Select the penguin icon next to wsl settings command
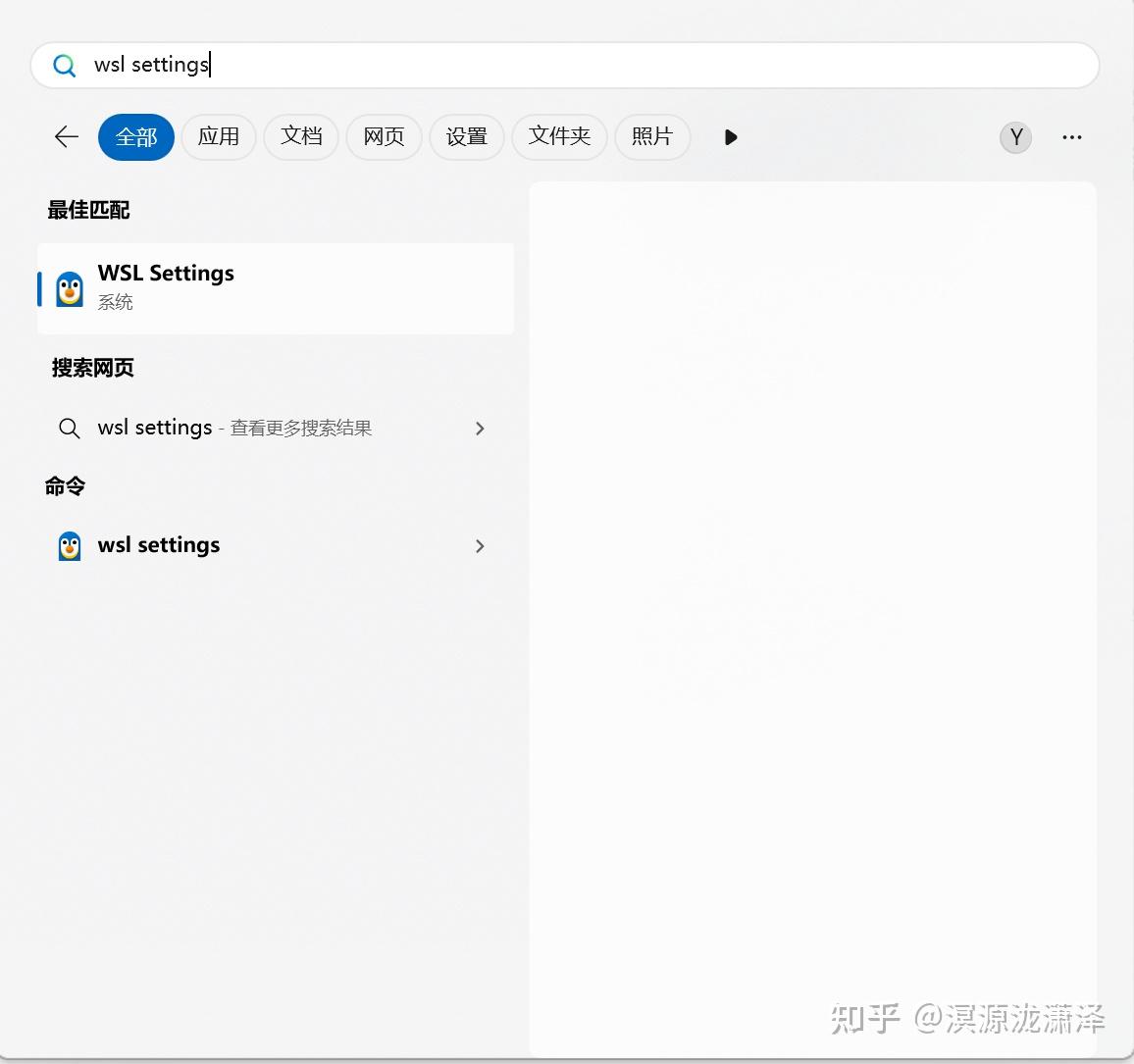 pyautogui.click(x=69, y=546)
